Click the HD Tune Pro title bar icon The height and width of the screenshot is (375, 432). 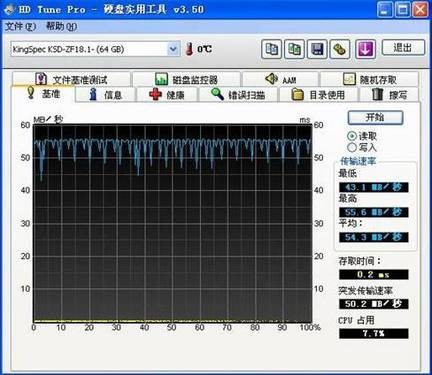(9, 9)
